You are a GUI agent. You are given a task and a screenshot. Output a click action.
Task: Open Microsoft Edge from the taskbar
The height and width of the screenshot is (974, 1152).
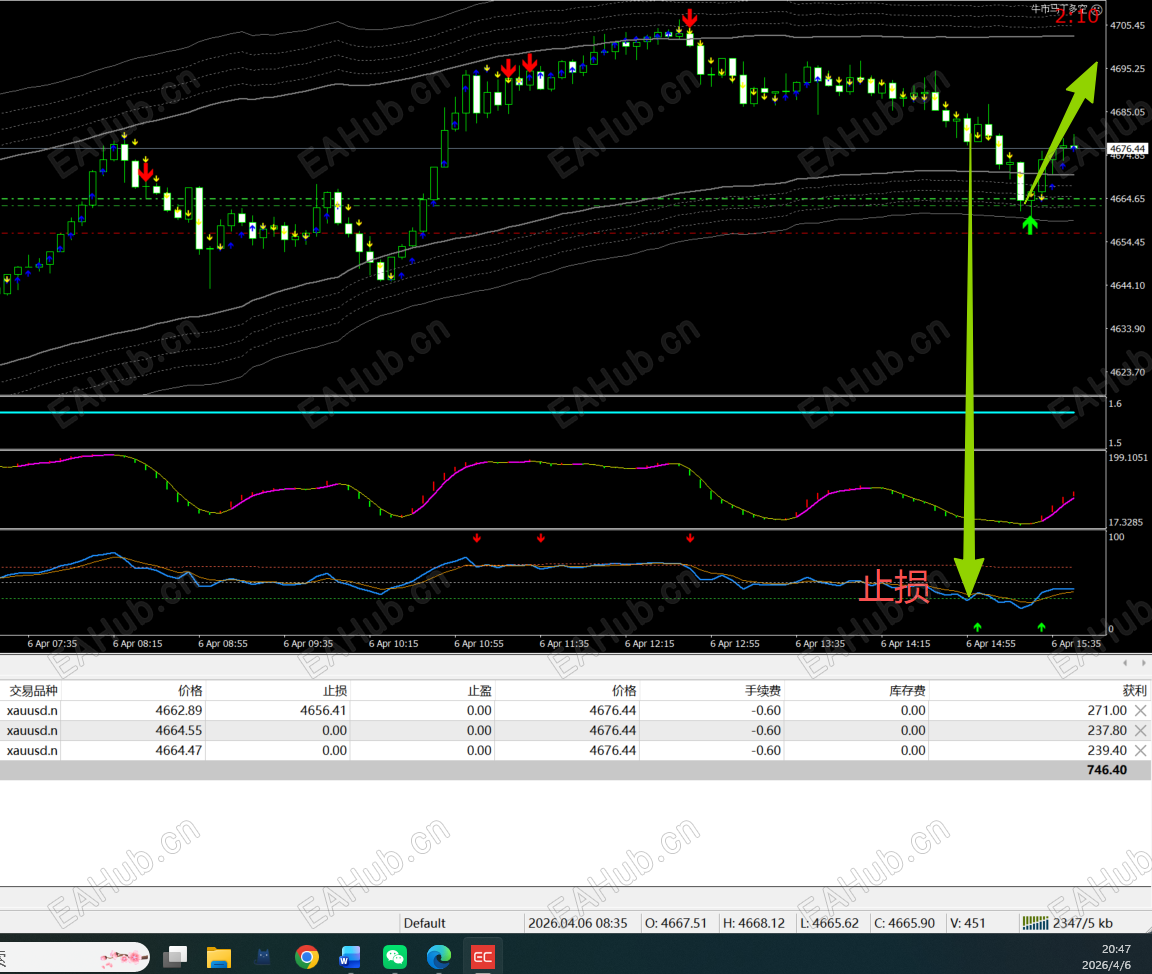click(x=439, y=958)
